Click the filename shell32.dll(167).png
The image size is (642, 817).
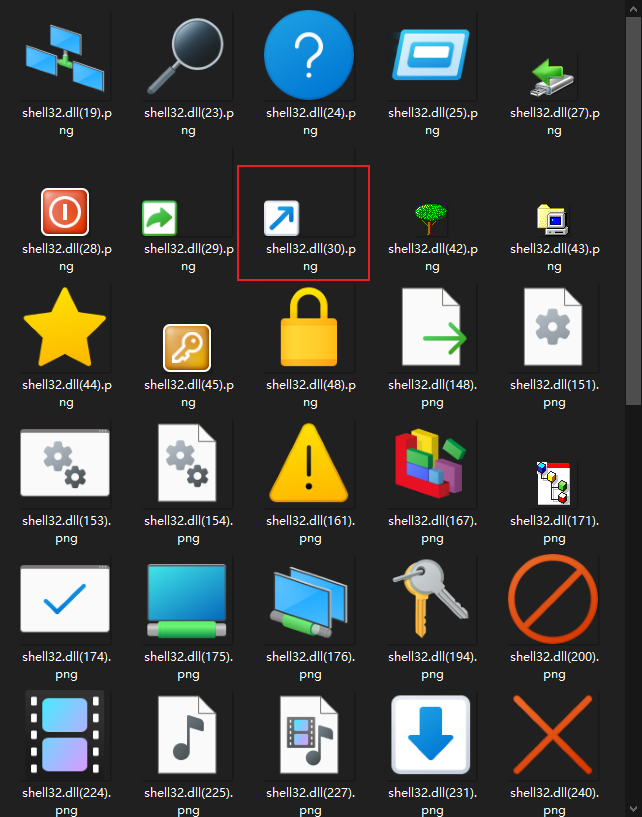pyautogui.click(x=433, y=529)
